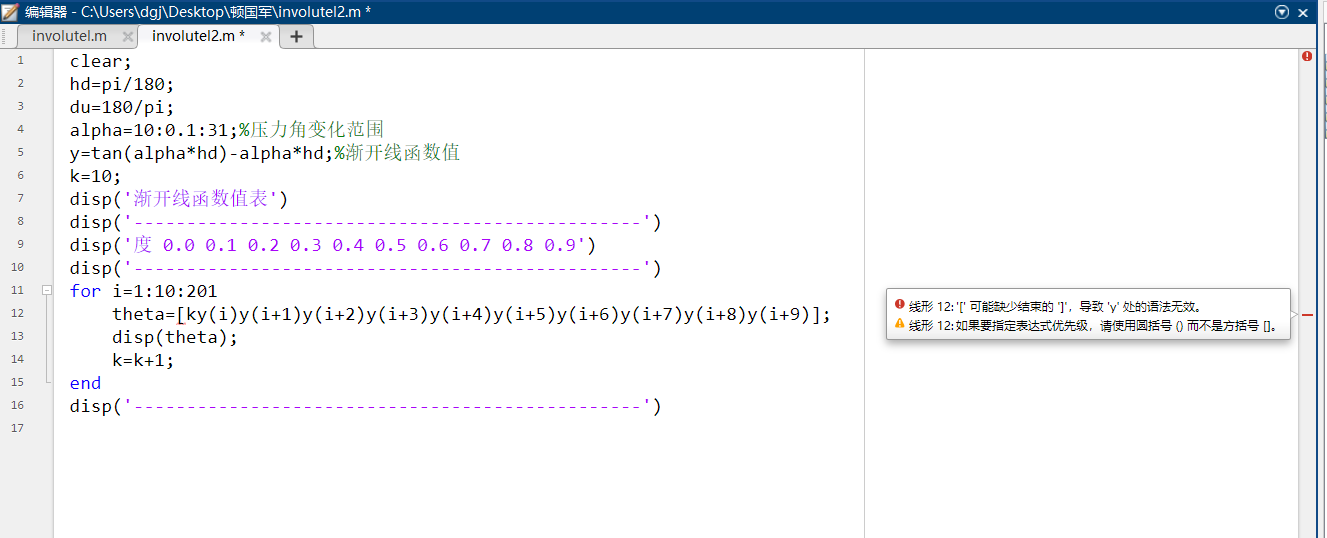Viewport: 1327px width, 538px height.
Task: Close the involutel.m tab
Action: pyautogui.click(x=128, y=36)
